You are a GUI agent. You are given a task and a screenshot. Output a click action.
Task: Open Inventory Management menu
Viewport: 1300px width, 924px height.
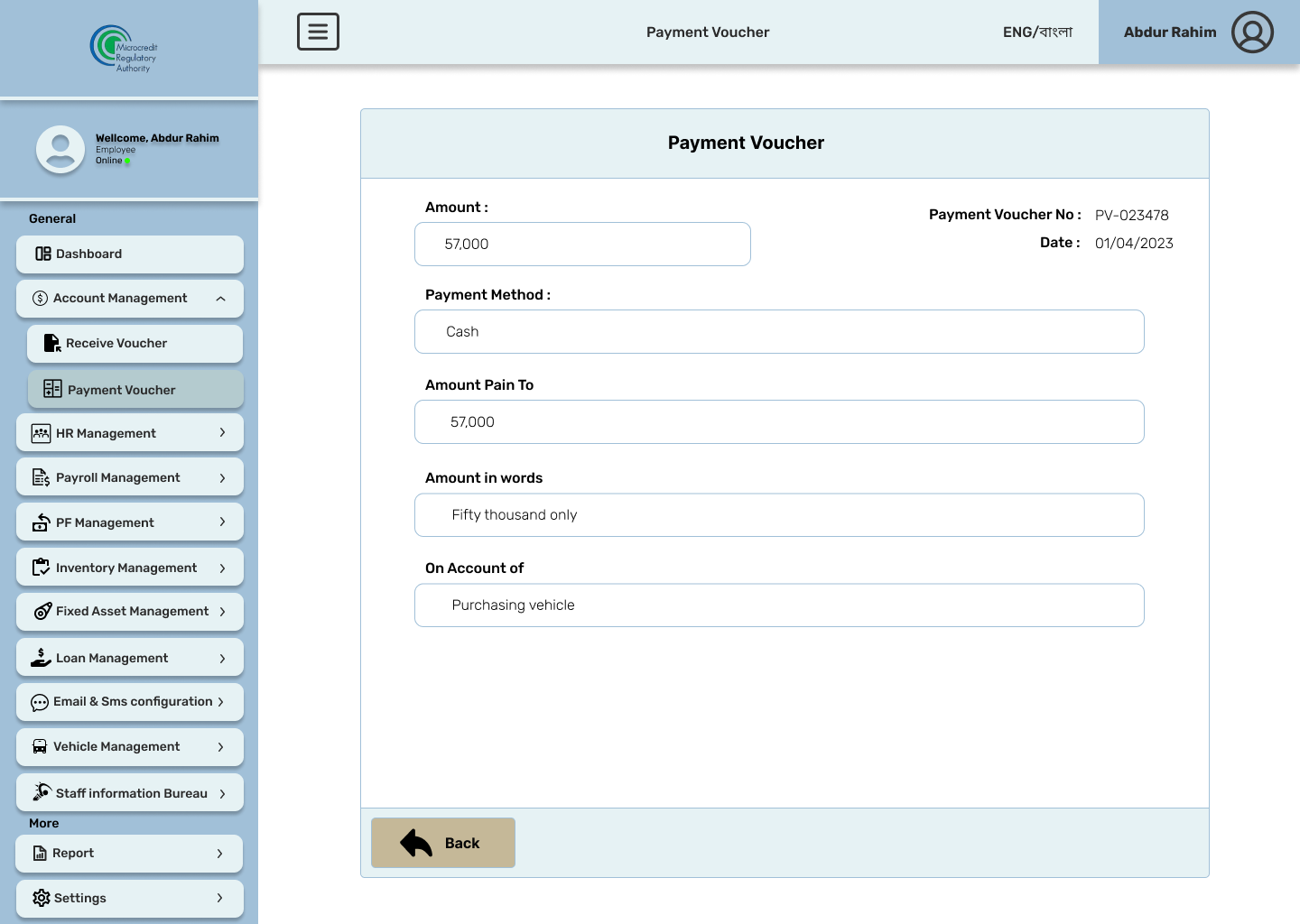click(x=130, y=568)
